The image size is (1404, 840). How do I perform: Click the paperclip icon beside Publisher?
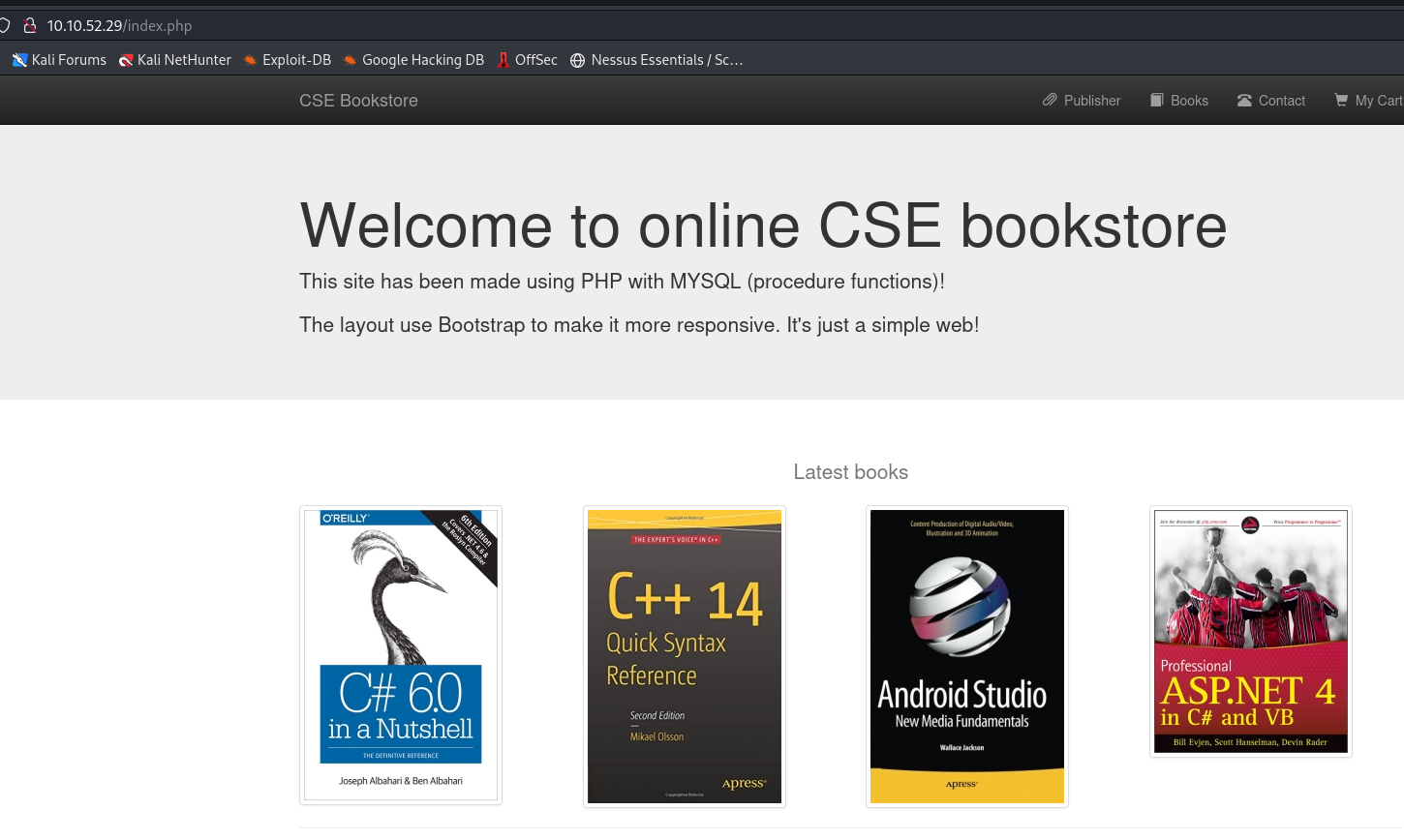(1050, 100)
